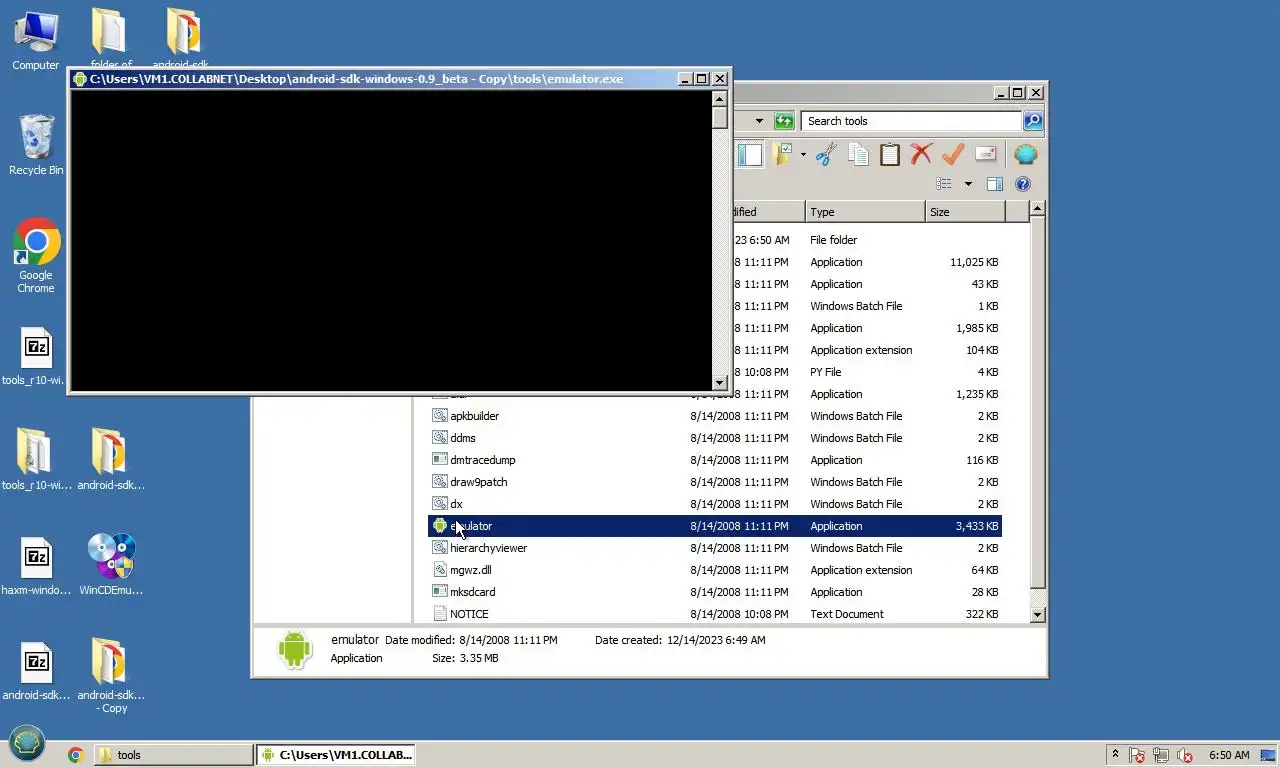Click the Type column header
Viewport: 1280px width, 768px height.
tap(865, 212)
